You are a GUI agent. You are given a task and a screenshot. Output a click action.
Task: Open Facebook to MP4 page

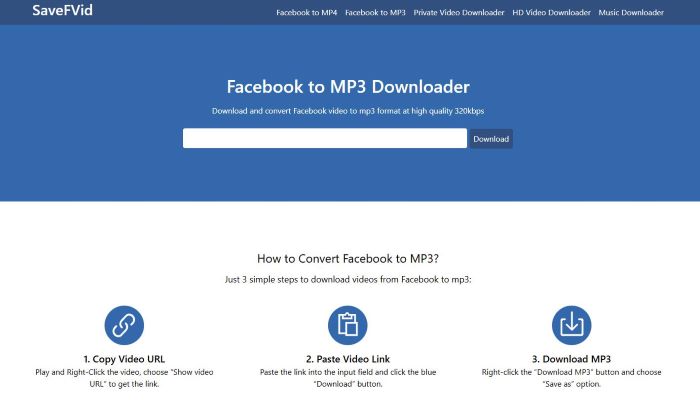click(x=306, y=12)
